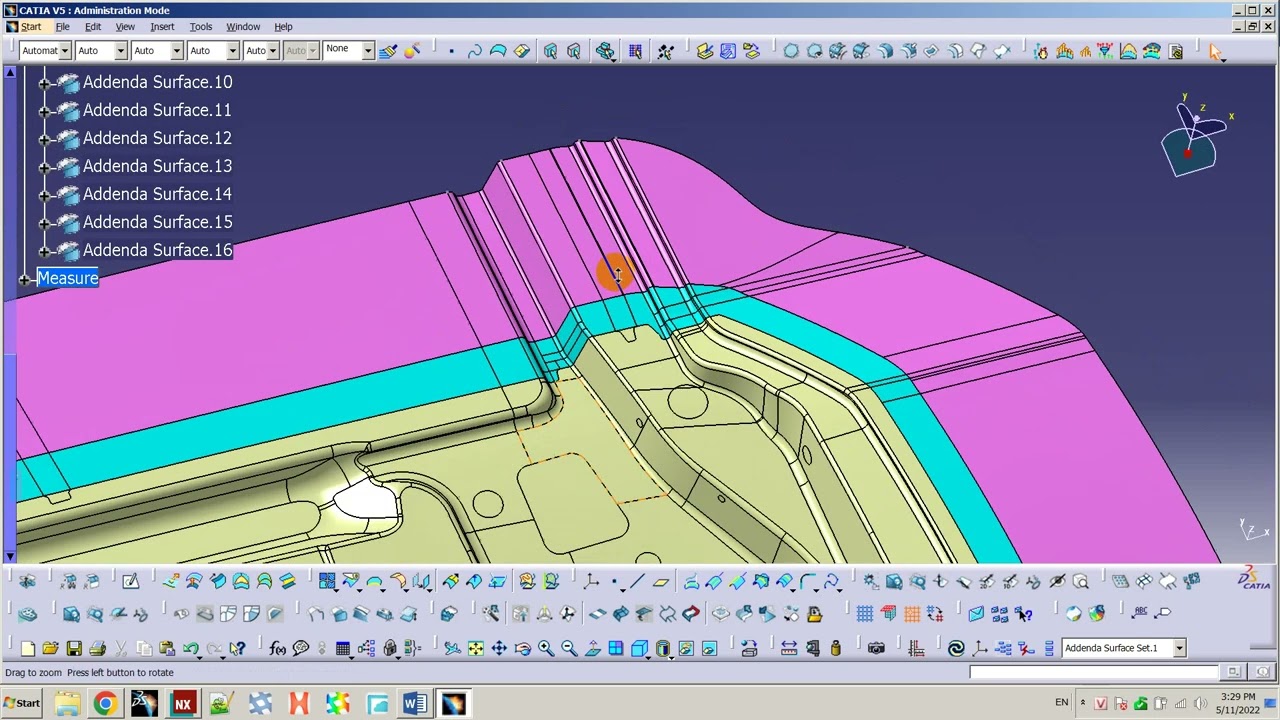This screenshot has height=720, width=1280.
Task: Click the Windows Start button
Action: pyautogui.click(x=20, y=703)
